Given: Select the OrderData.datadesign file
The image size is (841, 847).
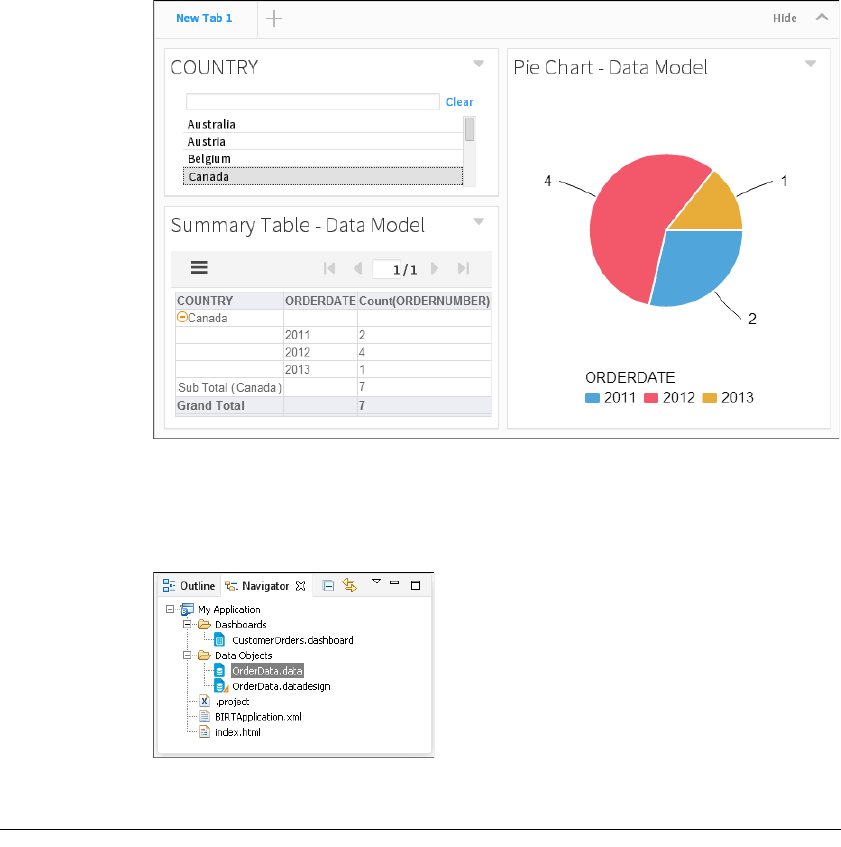Looking at the screenshot, I should pyautogui.click(x=281, y=687).
